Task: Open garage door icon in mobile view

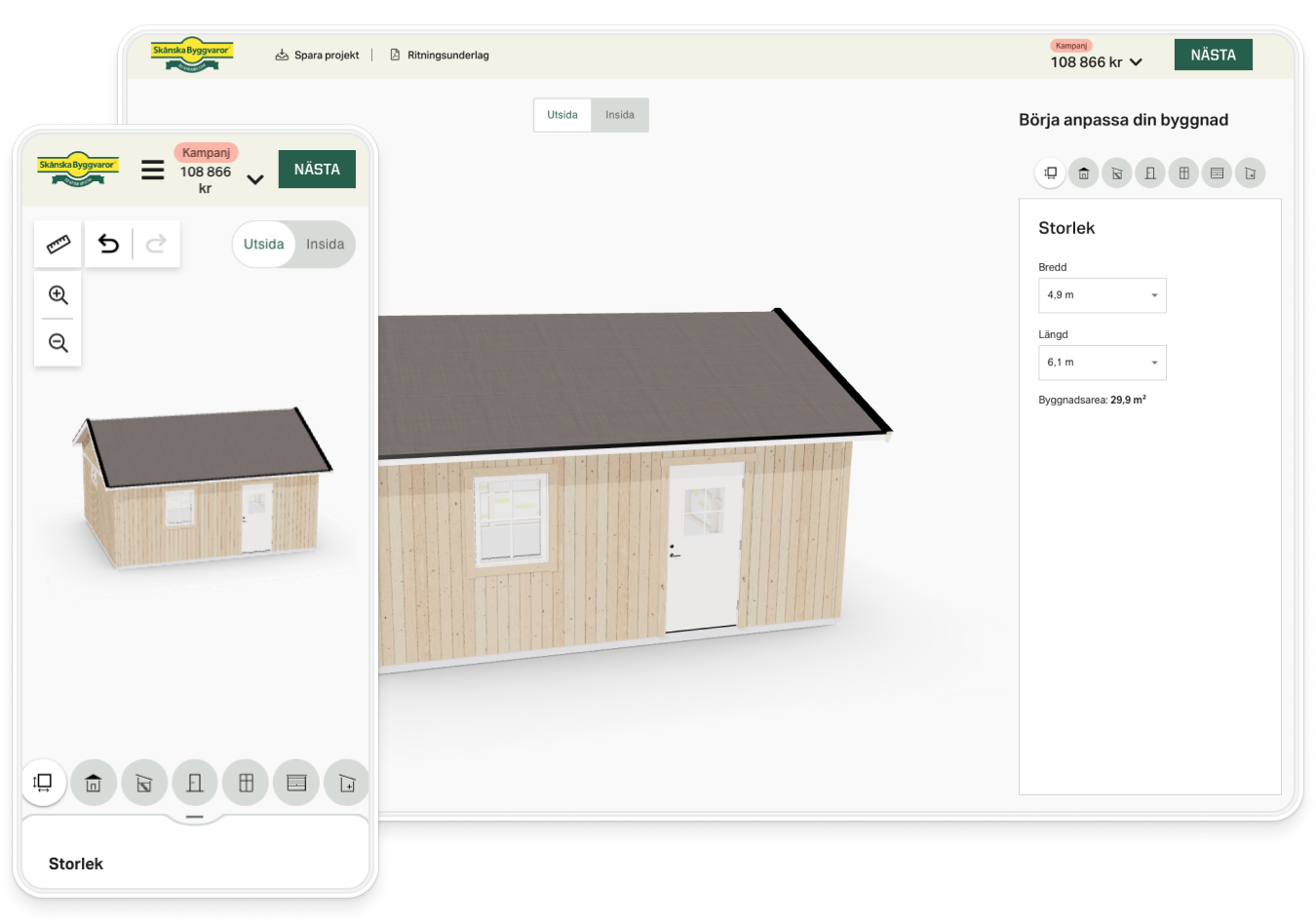Action: (296, 783)
